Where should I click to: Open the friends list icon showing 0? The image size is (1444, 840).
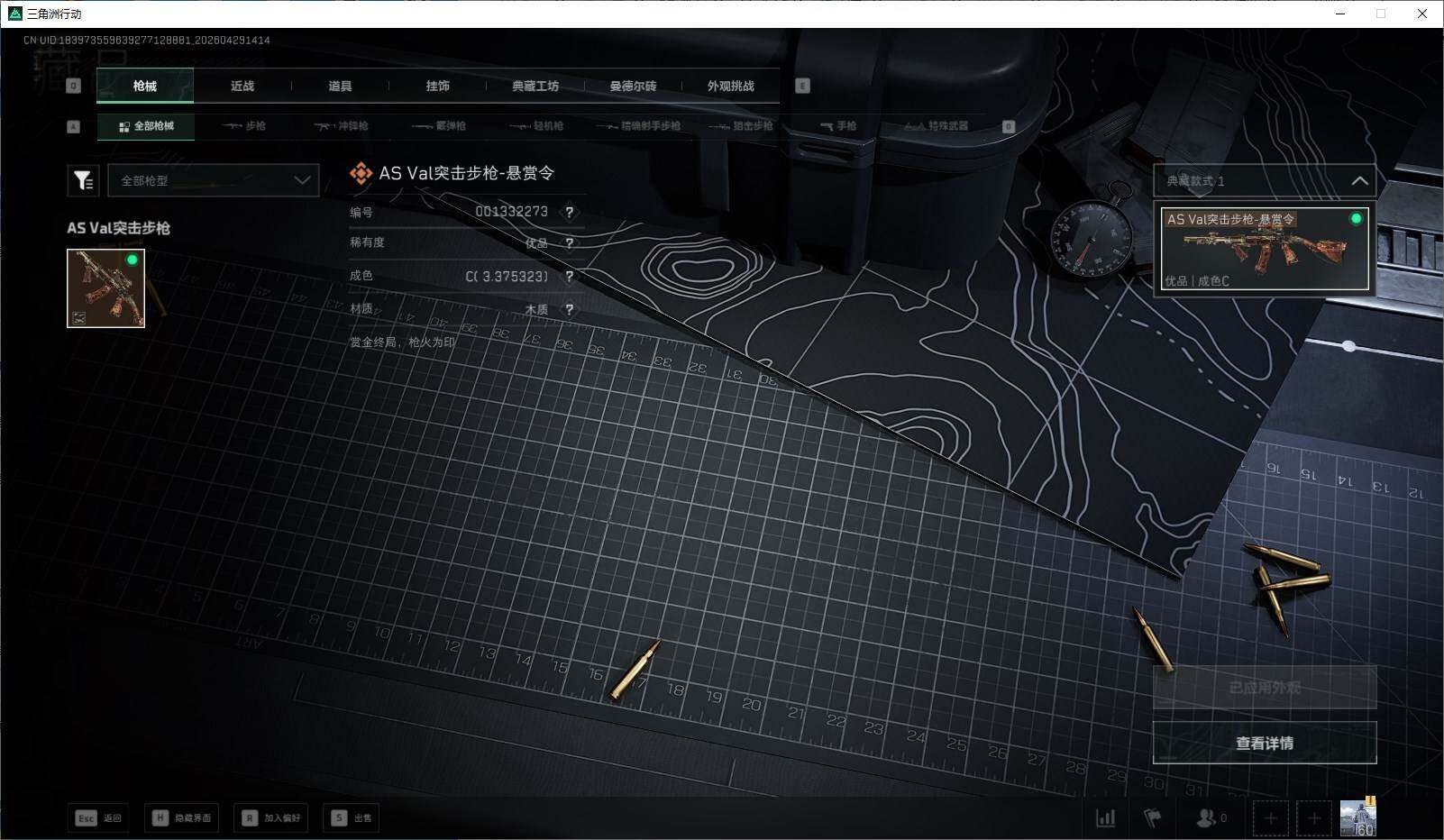click(1208, 817)
